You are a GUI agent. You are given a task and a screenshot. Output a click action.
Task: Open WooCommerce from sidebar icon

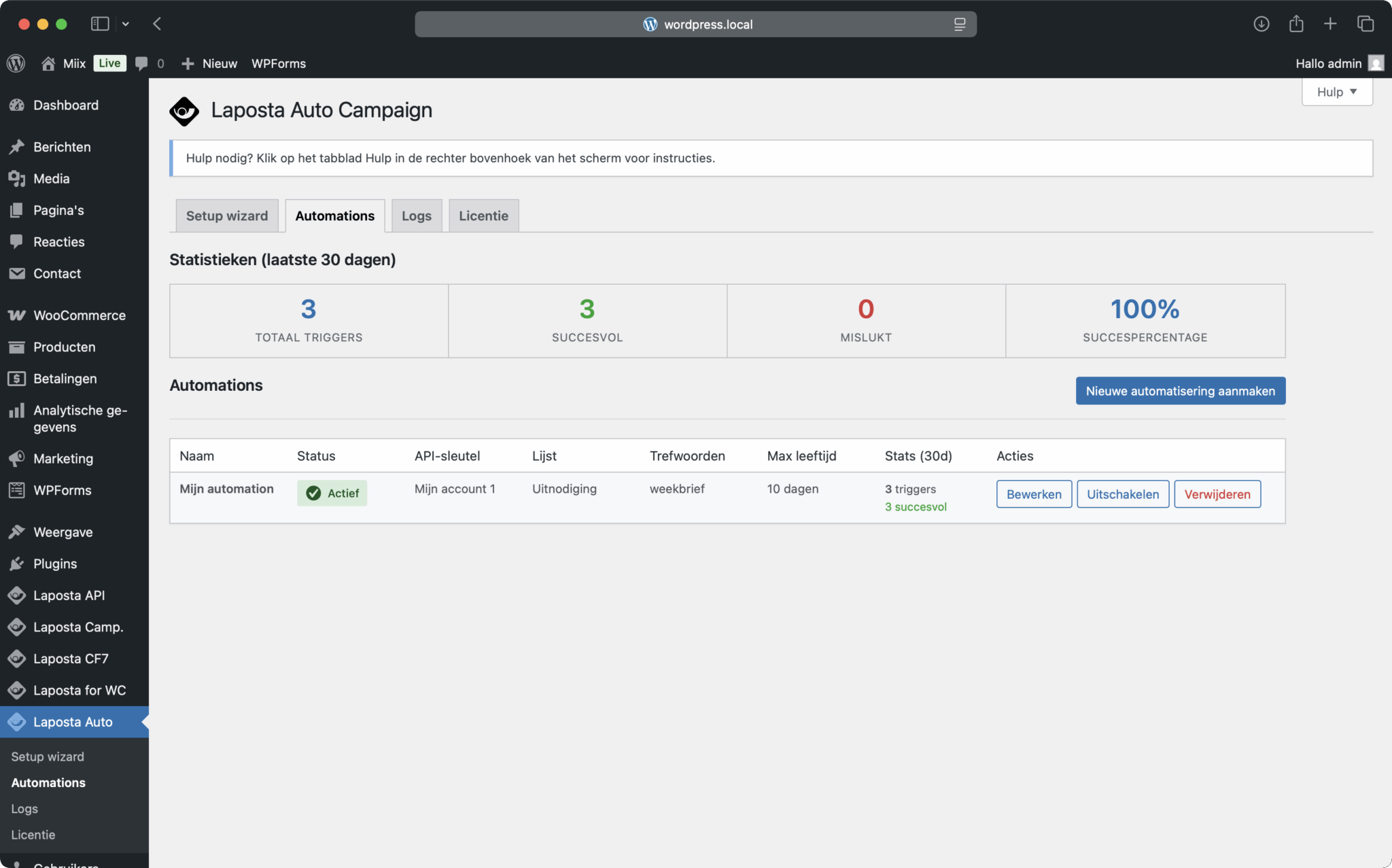point(17,315)
